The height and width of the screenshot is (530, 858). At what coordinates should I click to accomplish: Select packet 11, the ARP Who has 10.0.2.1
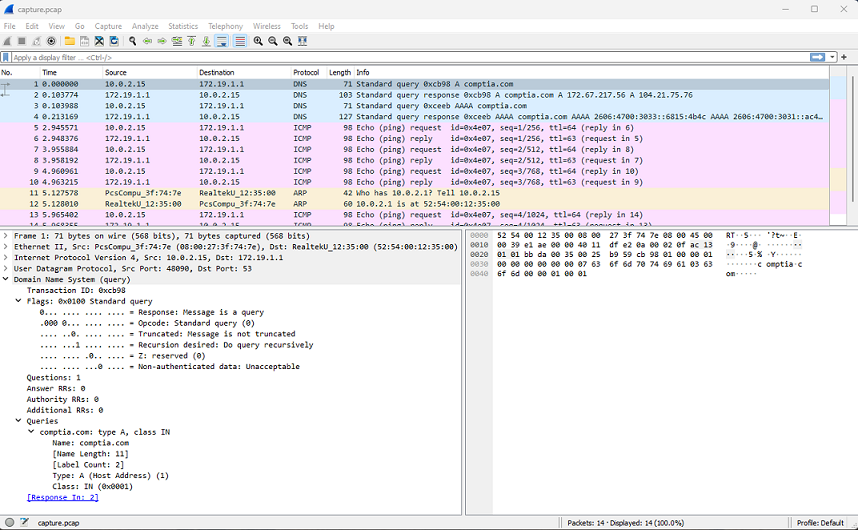[415, 193]
